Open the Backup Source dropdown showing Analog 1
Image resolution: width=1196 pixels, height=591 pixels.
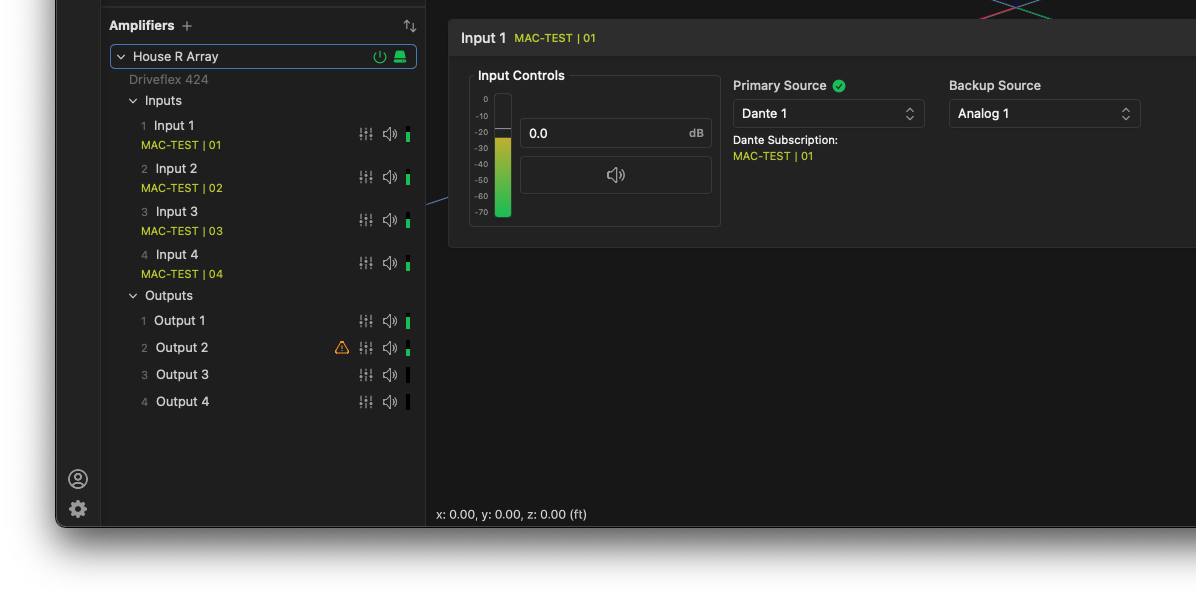pos(1044,113)
